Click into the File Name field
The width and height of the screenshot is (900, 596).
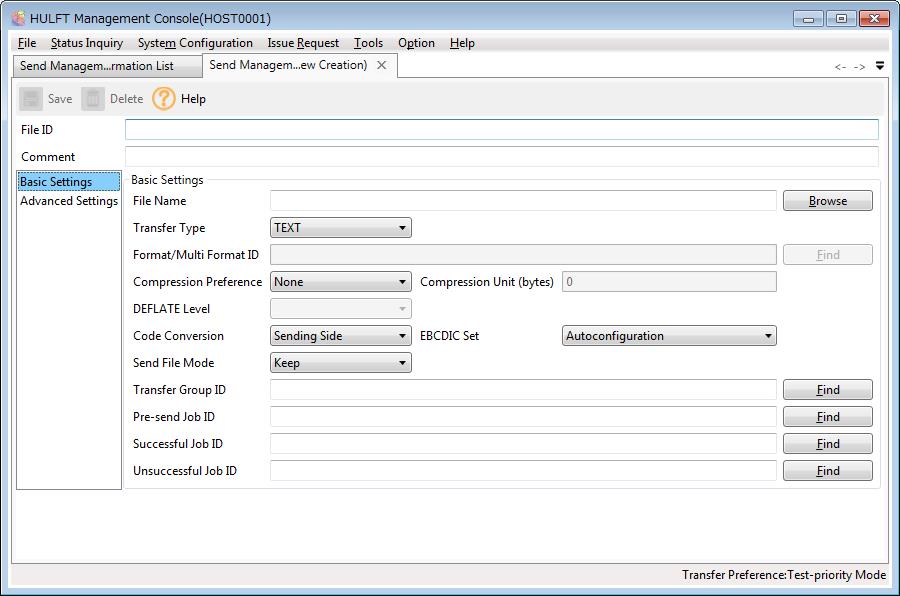(523, 201)
